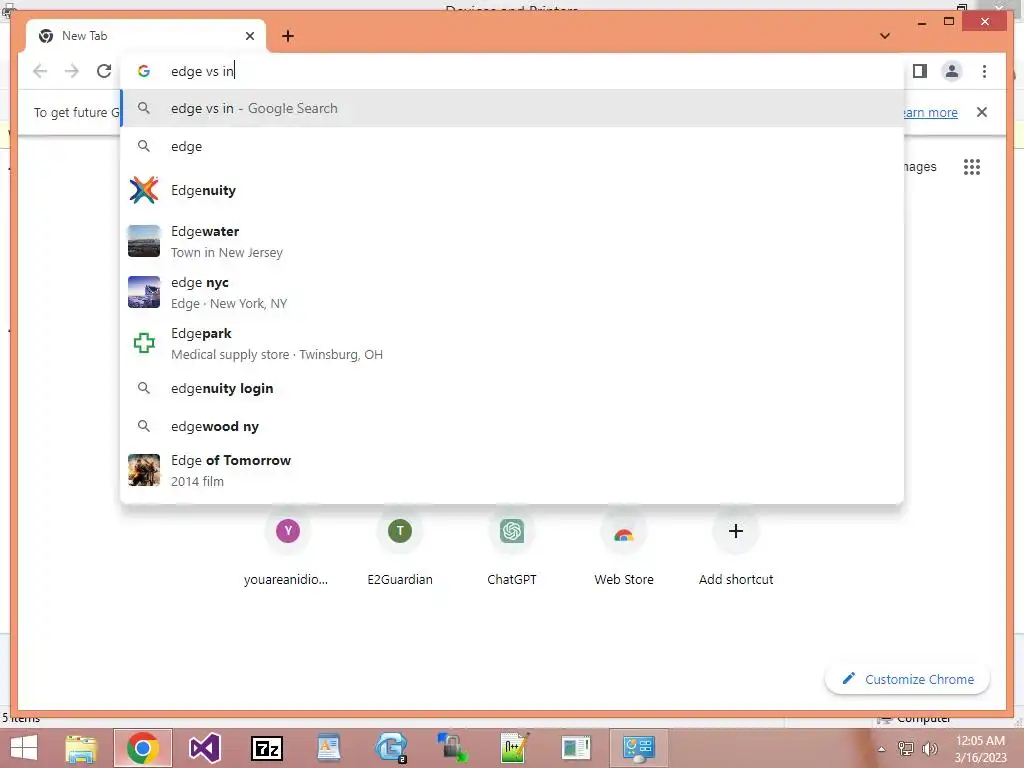Open 7-Zip from the taskbar
Image resolution: width=1024 pixels, height=768 pixels.
[267, 748]
